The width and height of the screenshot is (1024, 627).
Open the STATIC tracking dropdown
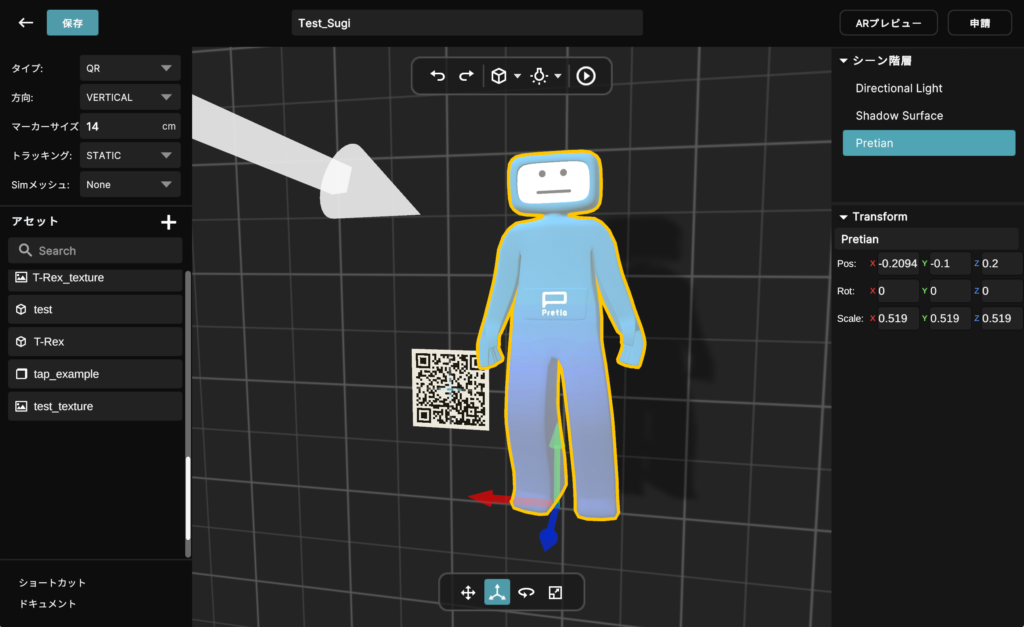coord(130,156)
